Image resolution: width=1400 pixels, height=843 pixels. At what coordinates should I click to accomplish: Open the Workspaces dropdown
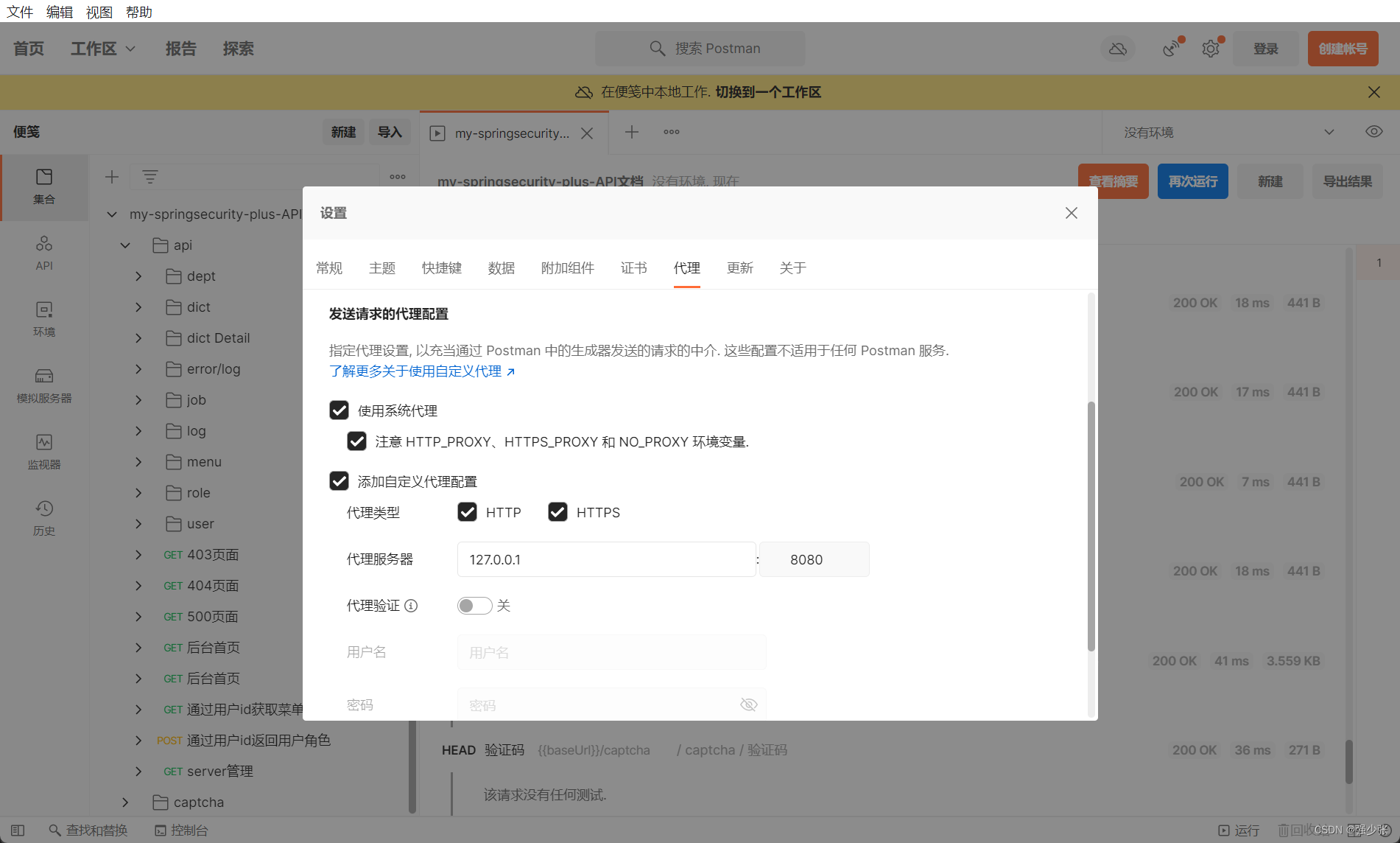click(x=103, y=49)
